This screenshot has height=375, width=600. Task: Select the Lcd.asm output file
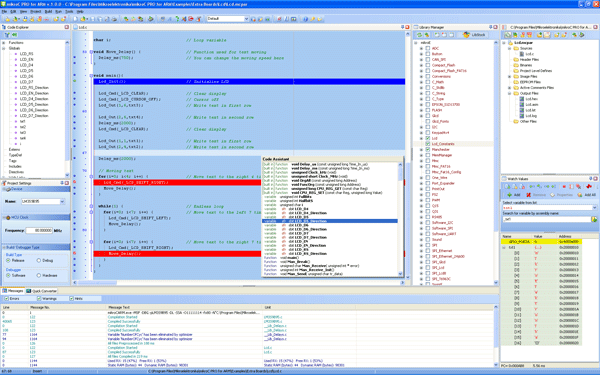(528, 104)
